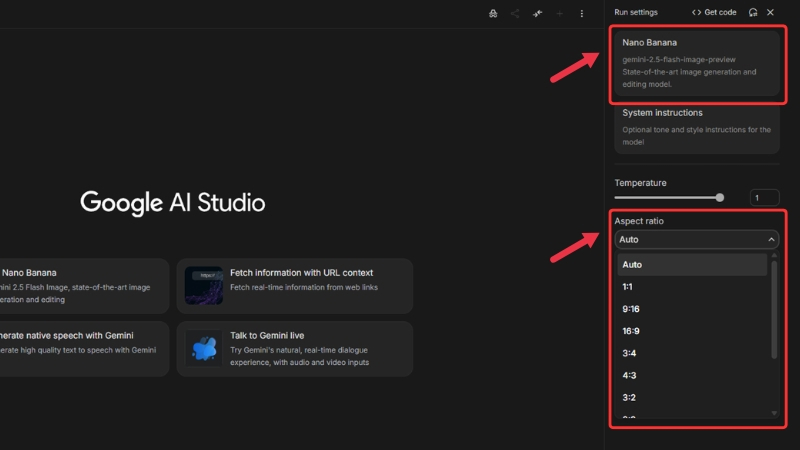This screenshot has width=800, height=450.
Task: Click the Fetch information URL context thumbnail
Action: click(204, 286)
